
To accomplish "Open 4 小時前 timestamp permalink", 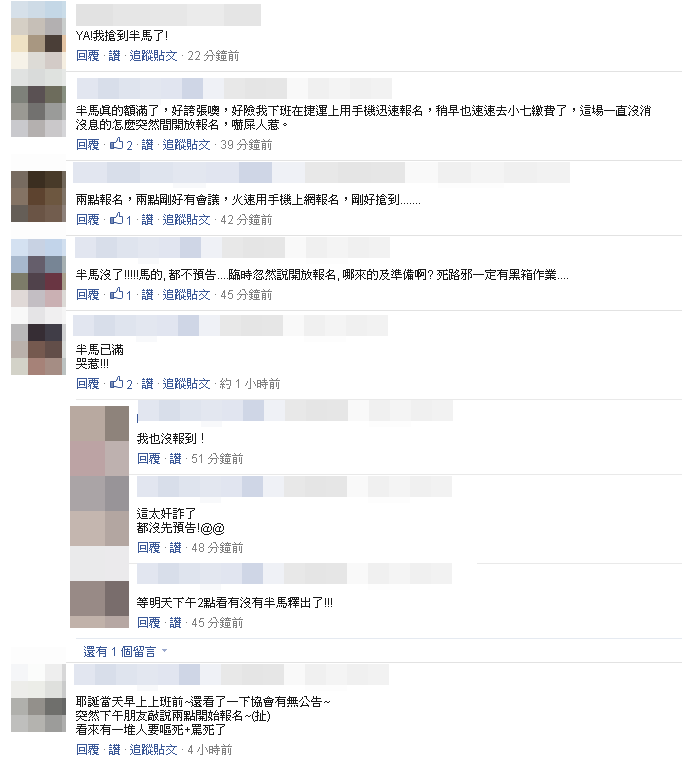I will [x=210, y=749].
